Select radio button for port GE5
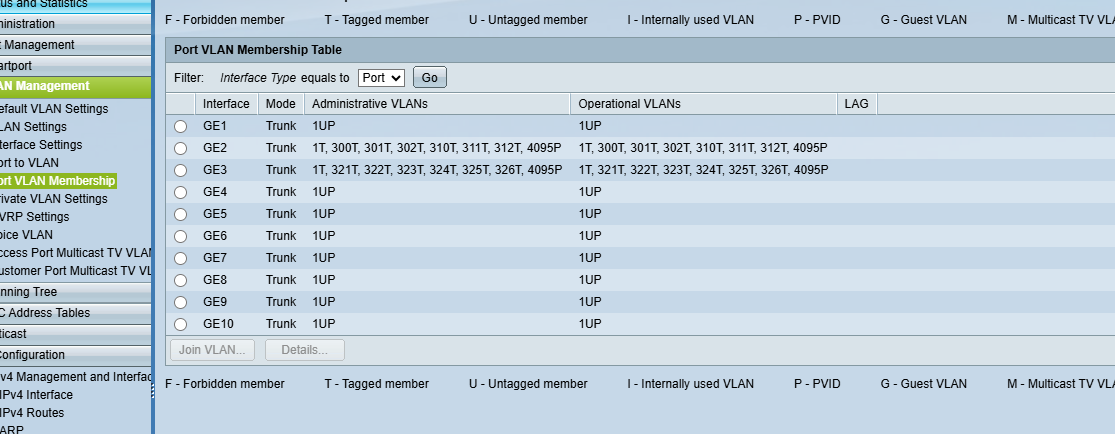This screenshot has width=1115, height=434. click(x=180, y=214)
